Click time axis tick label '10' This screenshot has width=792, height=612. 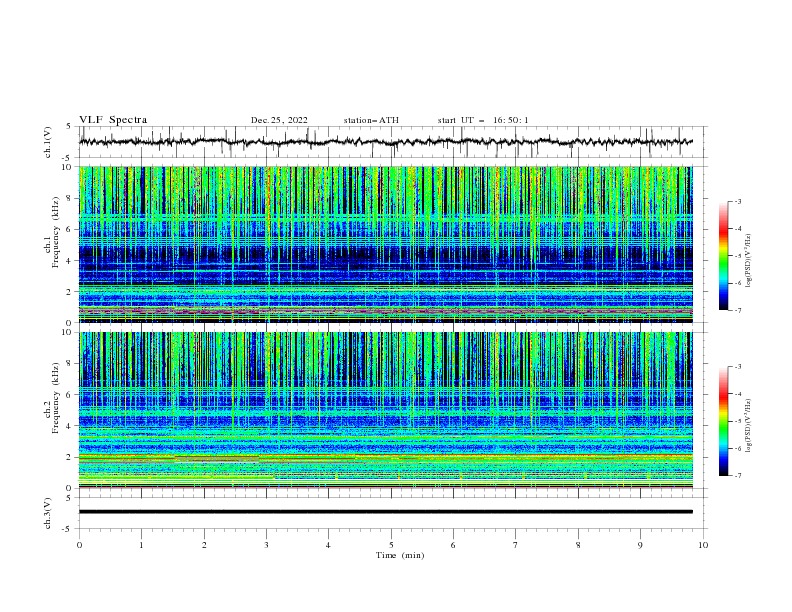tap(703, 545)
